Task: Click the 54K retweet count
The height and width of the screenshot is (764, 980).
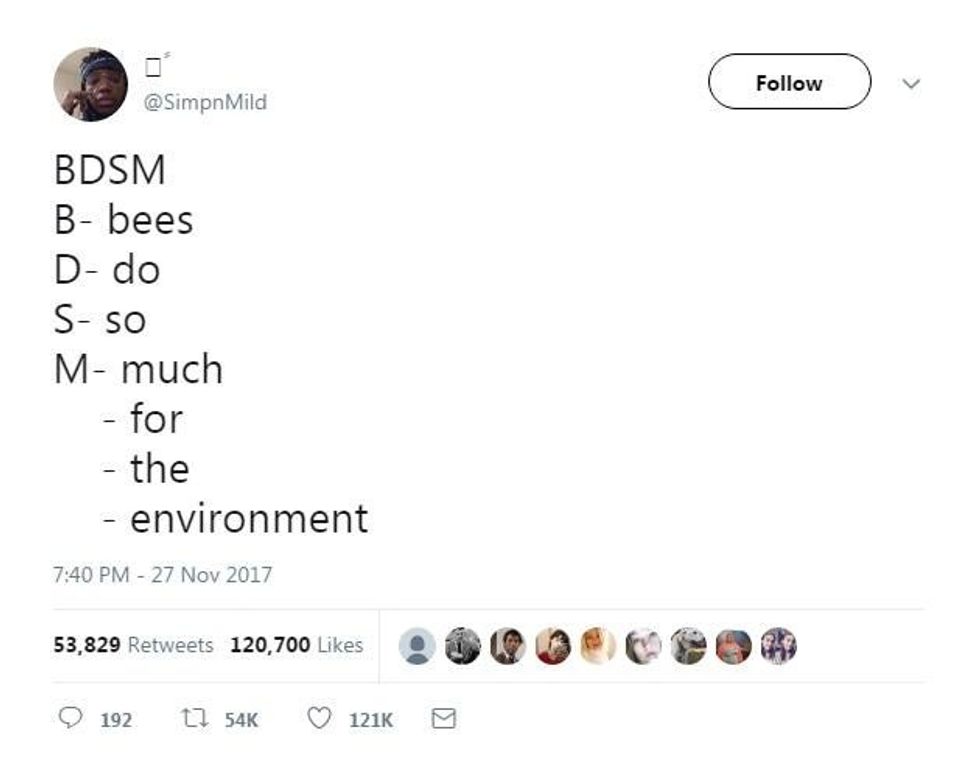Action: pos(242,720)
